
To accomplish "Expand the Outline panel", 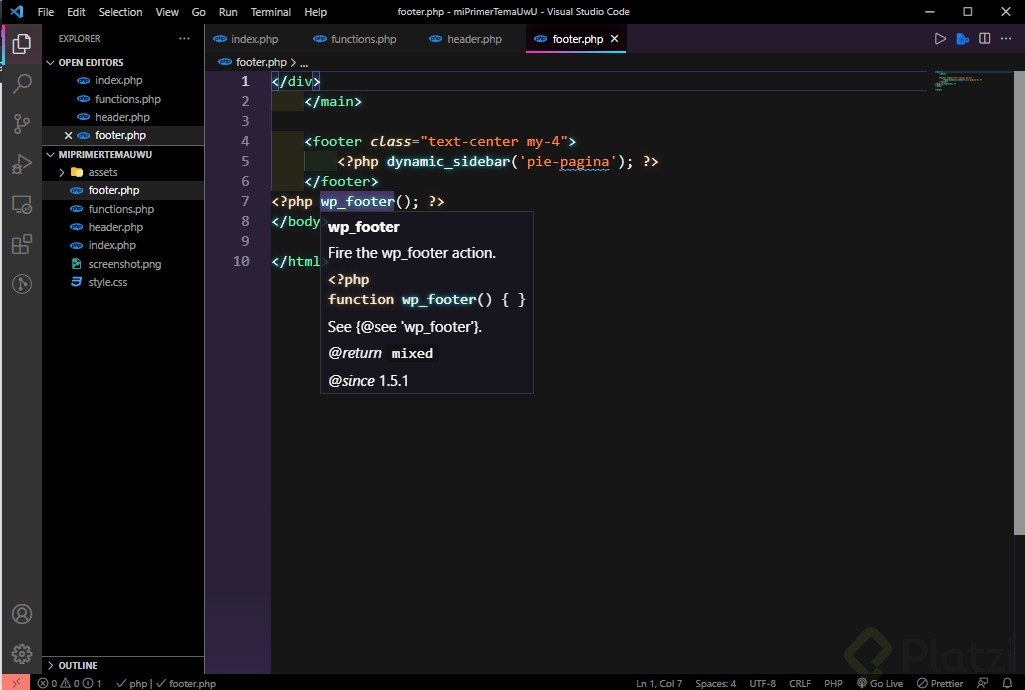I will (78, 665).
